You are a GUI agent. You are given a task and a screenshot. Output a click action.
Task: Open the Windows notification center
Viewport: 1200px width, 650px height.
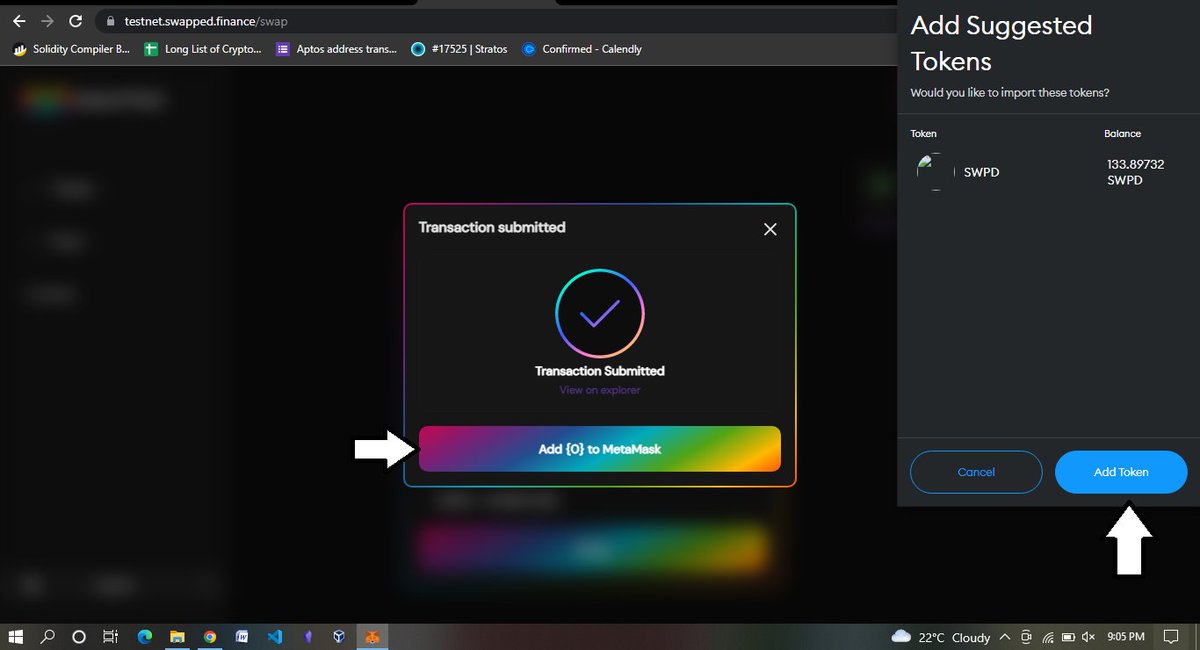(x=1171, y=637)
